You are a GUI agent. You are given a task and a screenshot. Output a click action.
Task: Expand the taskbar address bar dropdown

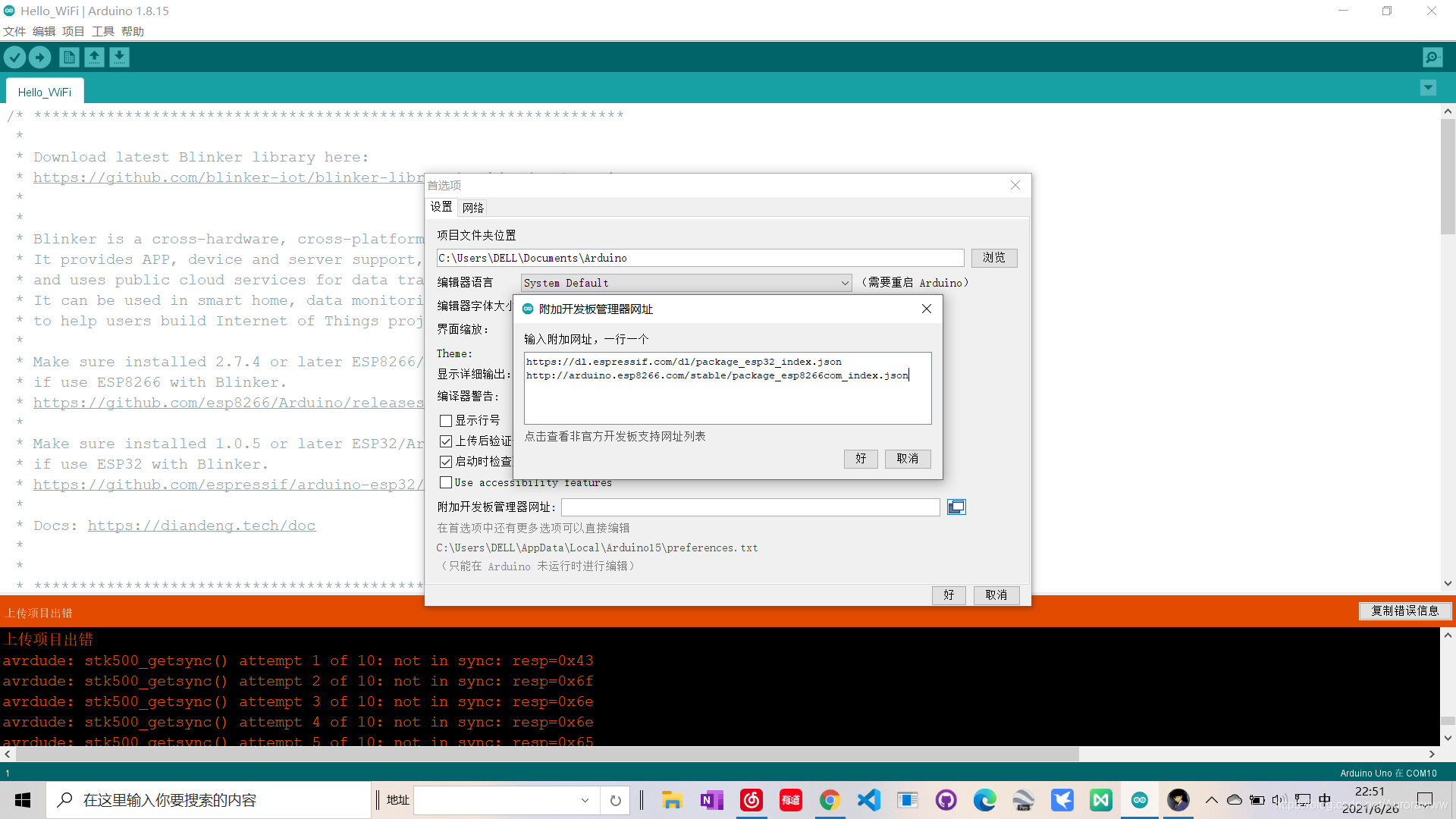coord(585,800)
